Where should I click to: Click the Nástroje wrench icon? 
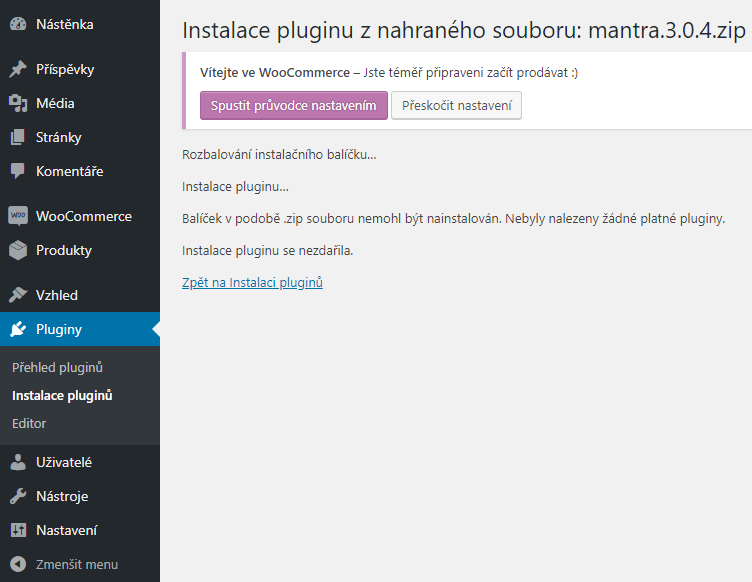tap(18, 496)
